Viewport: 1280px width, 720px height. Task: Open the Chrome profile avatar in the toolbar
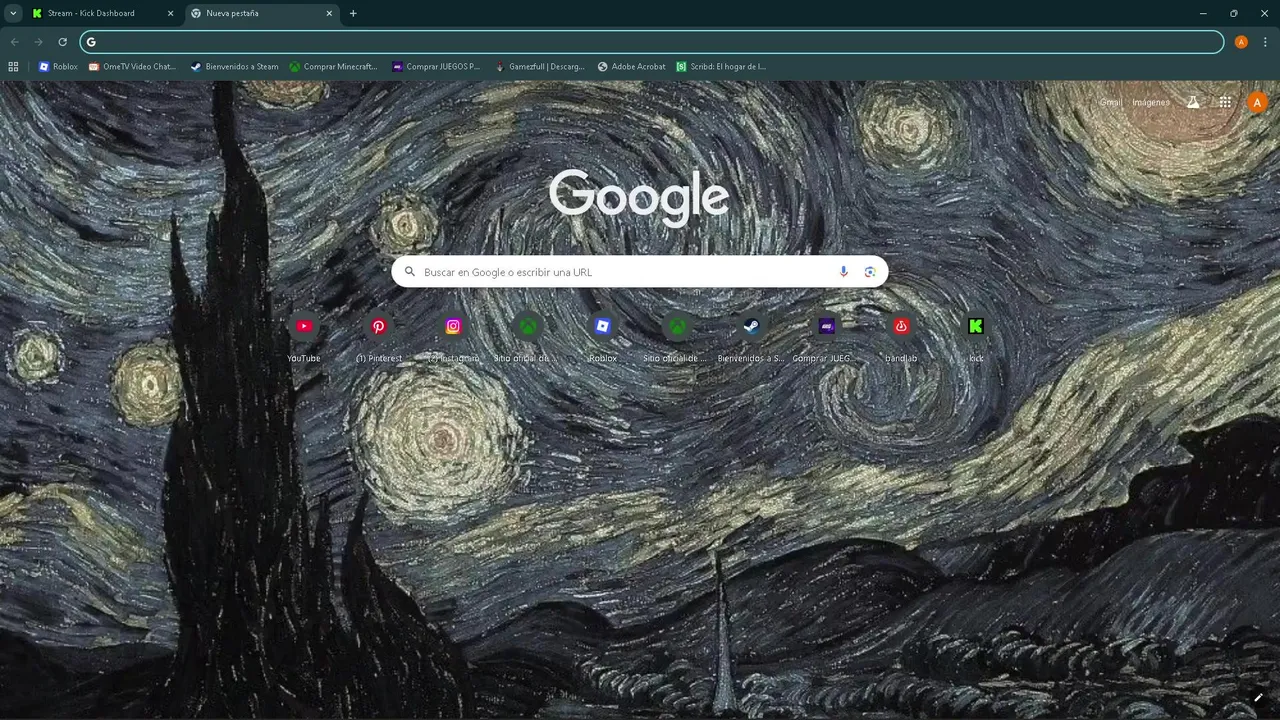(1241, 42)
